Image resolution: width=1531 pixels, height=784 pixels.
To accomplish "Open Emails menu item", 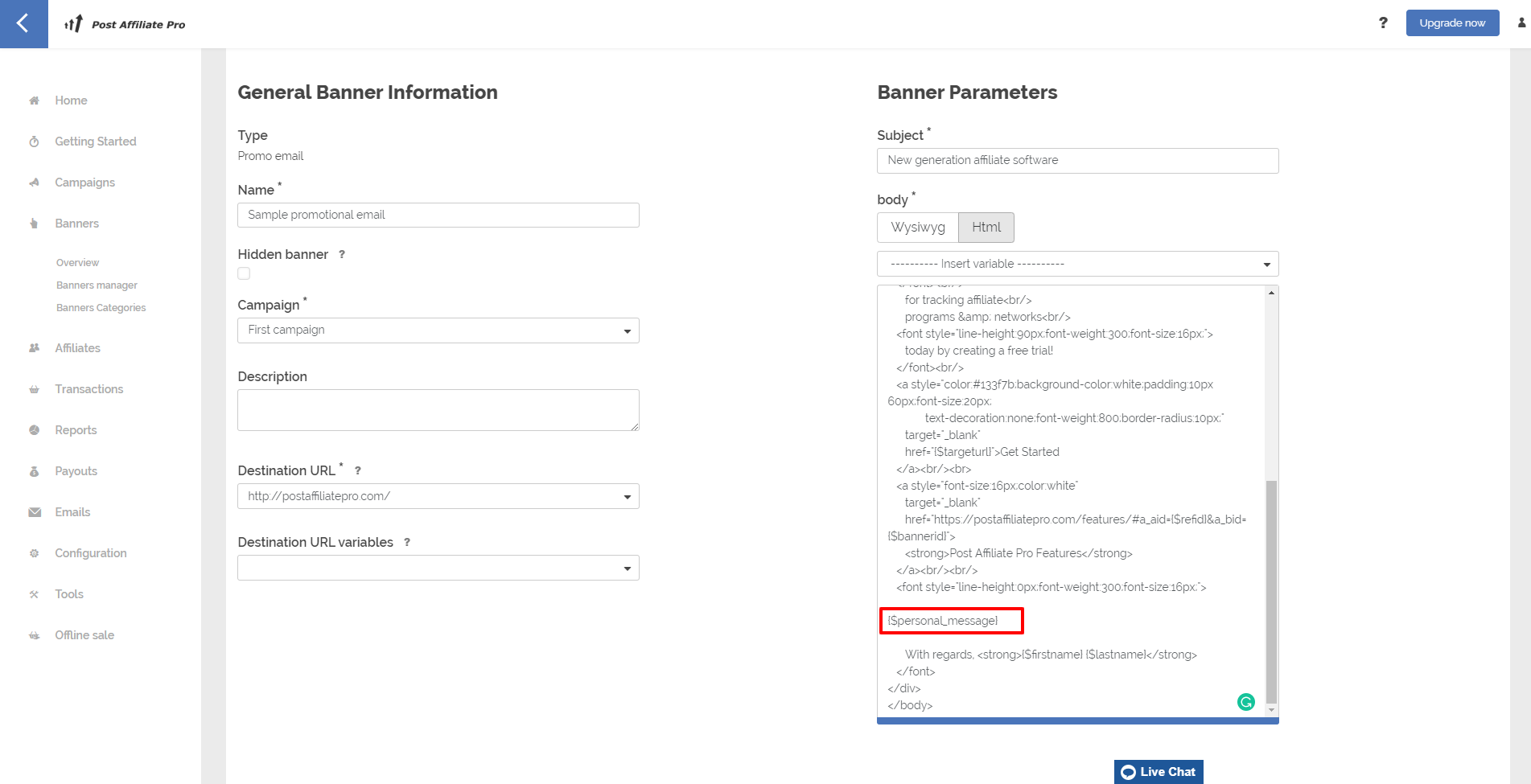I will point(72,512).
